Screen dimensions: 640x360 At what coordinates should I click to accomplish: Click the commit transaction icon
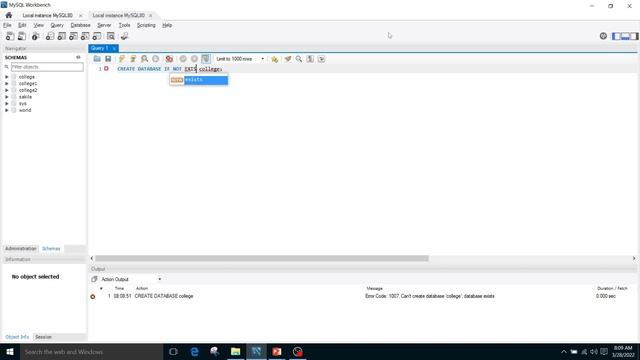click(x=183, y=59)
